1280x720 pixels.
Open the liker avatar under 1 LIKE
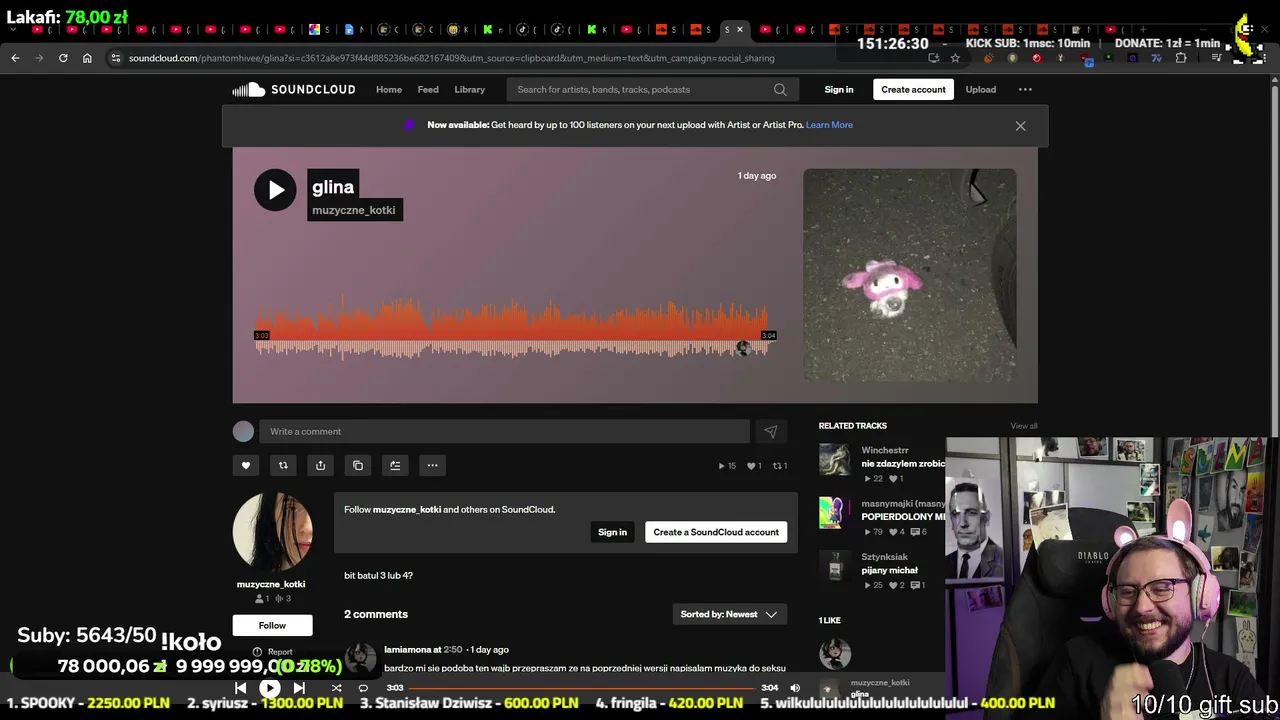835,653
